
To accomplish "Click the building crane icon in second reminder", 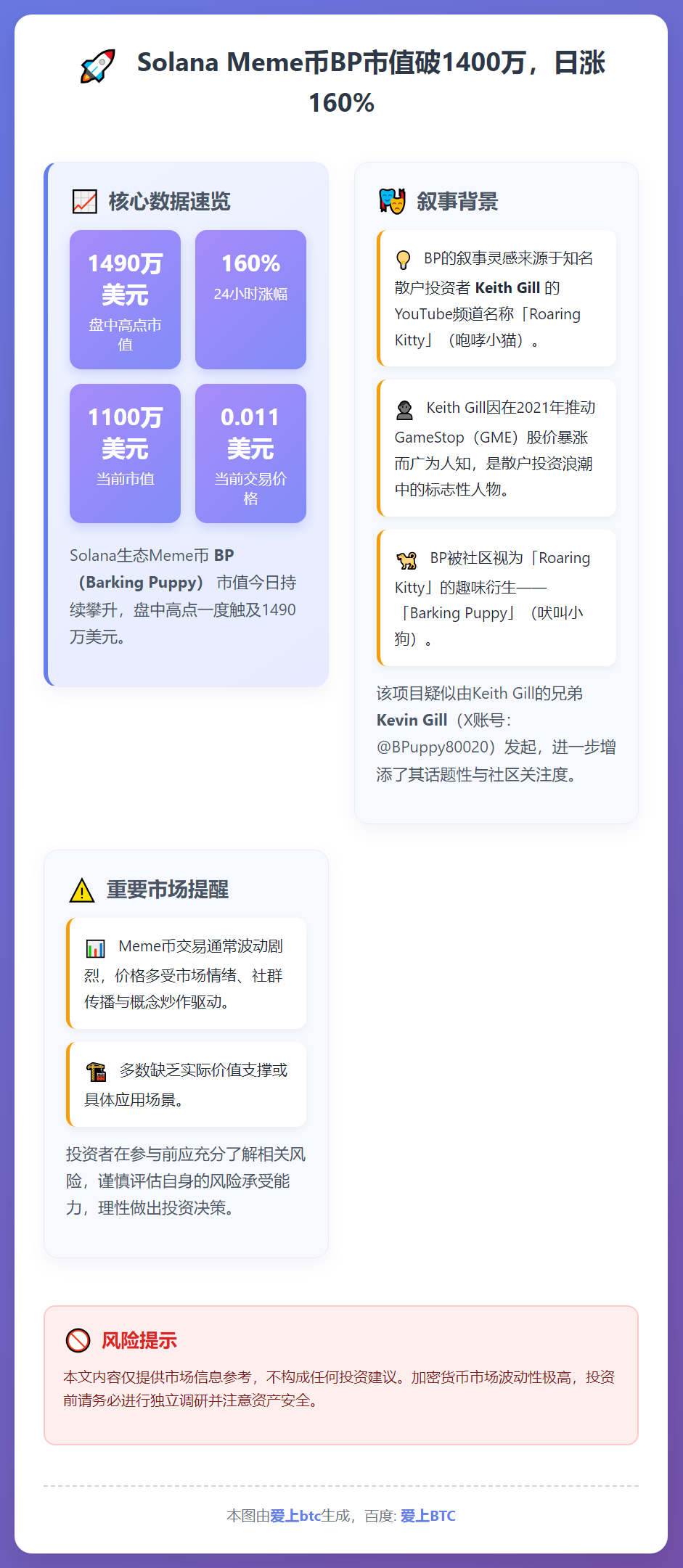I will click(96, 1072).
